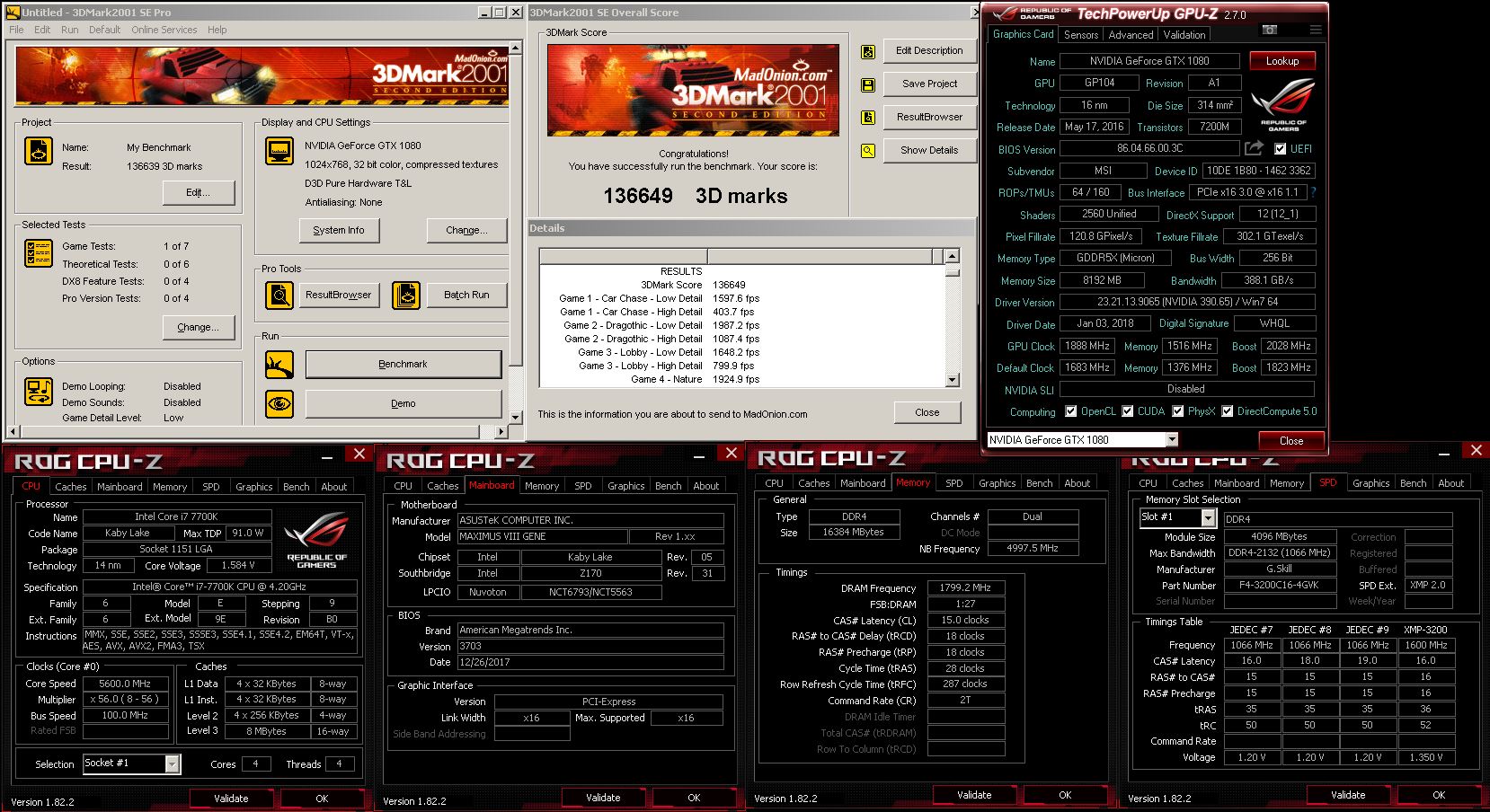
Task: Click the Lookup button in GPU-Z
Action: click(x=1282, y=61)
